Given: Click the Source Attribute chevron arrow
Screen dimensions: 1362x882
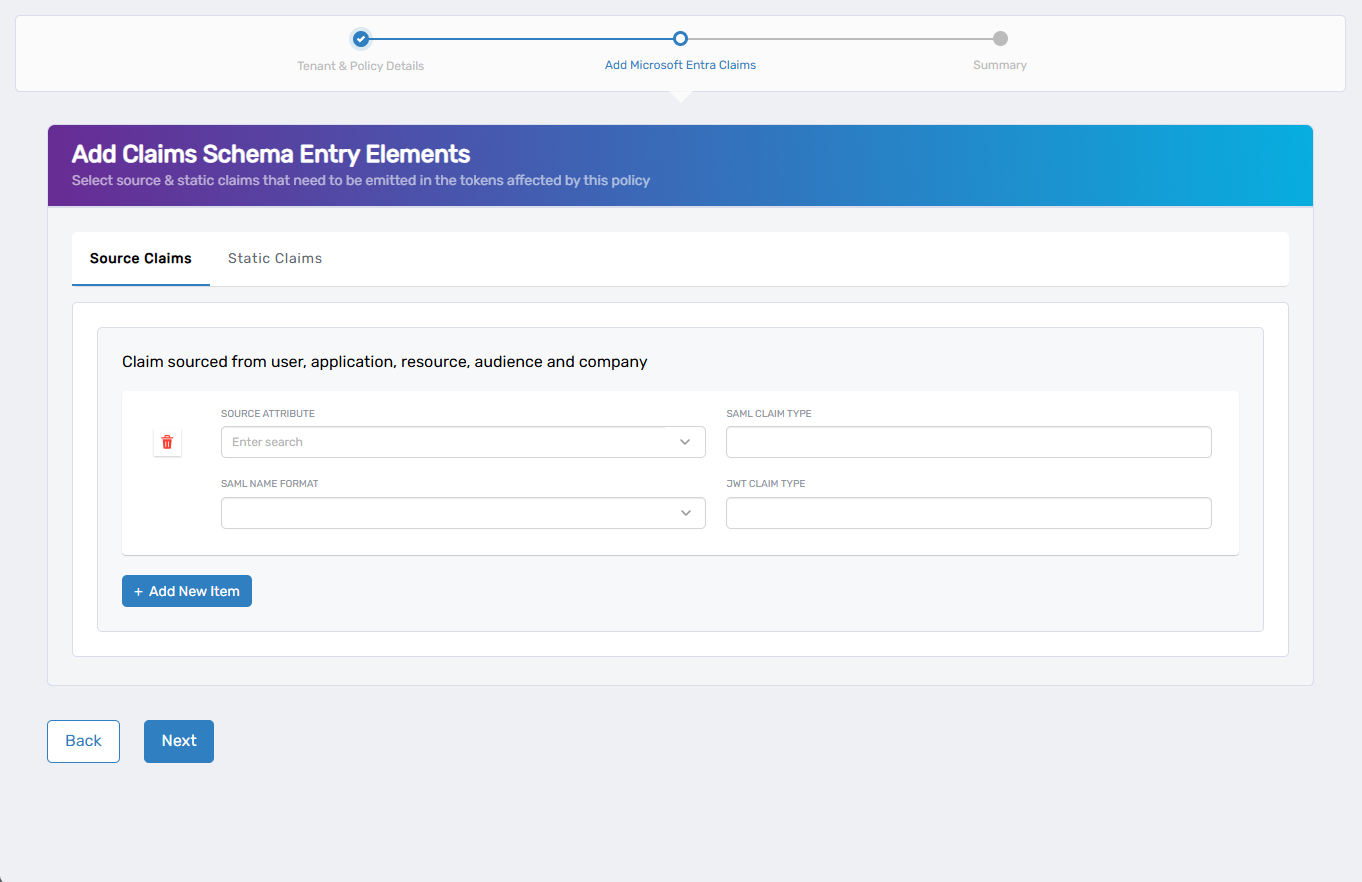Looking at the screenshot, I should click(x=685, y=442).
